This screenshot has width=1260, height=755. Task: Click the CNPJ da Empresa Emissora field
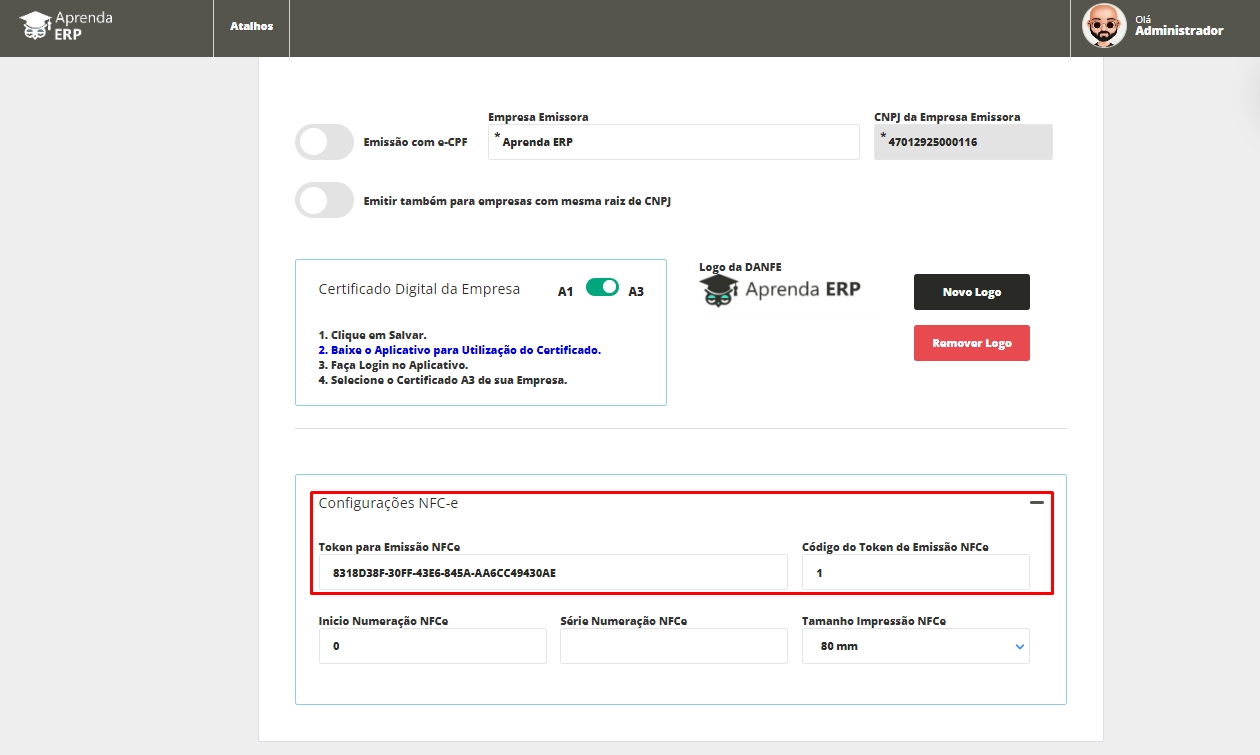[x=963, y=142]
